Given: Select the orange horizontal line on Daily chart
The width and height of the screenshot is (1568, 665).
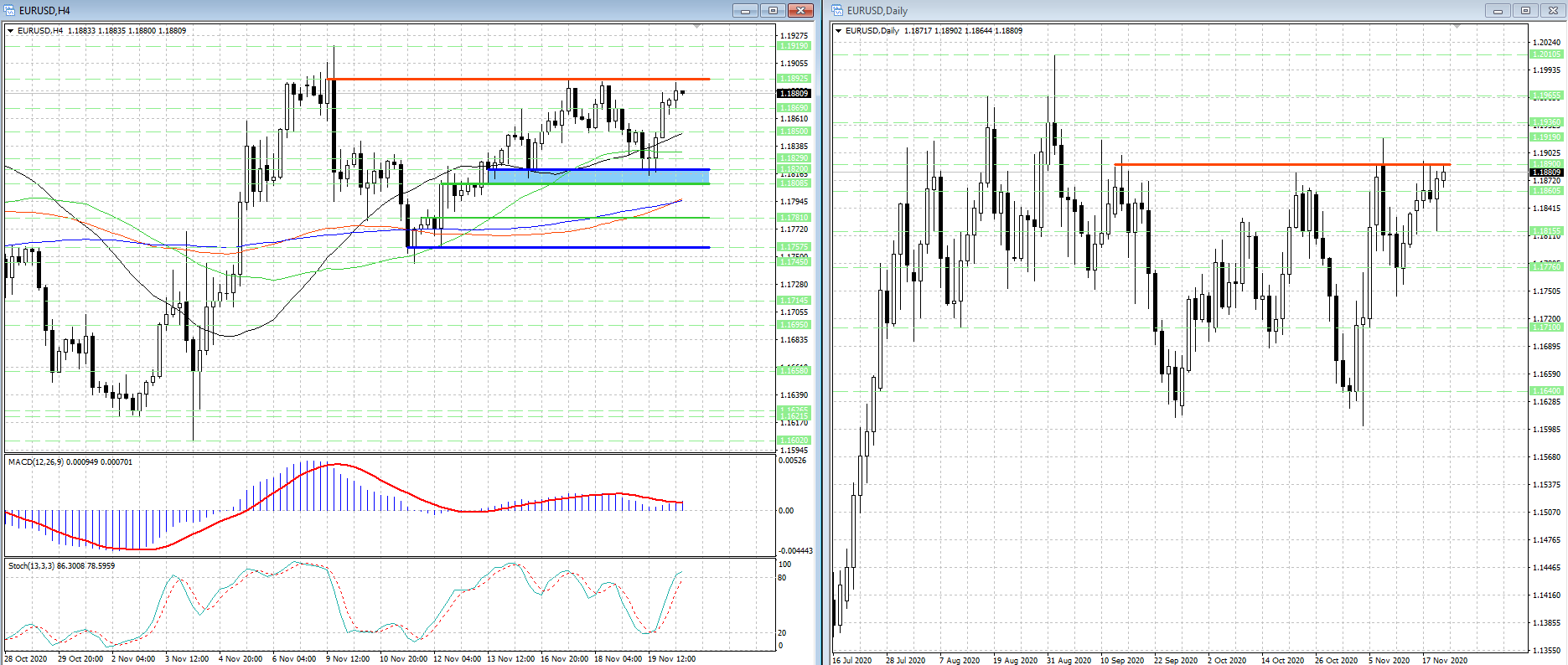Looking at the screenshot, I should 1257,164.
